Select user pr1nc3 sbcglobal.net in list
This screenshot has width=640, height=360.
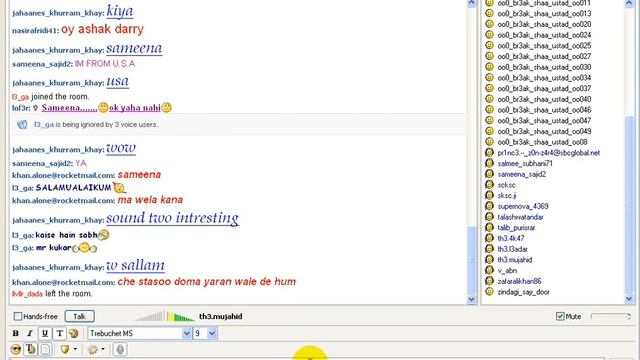tap(549, 153)
